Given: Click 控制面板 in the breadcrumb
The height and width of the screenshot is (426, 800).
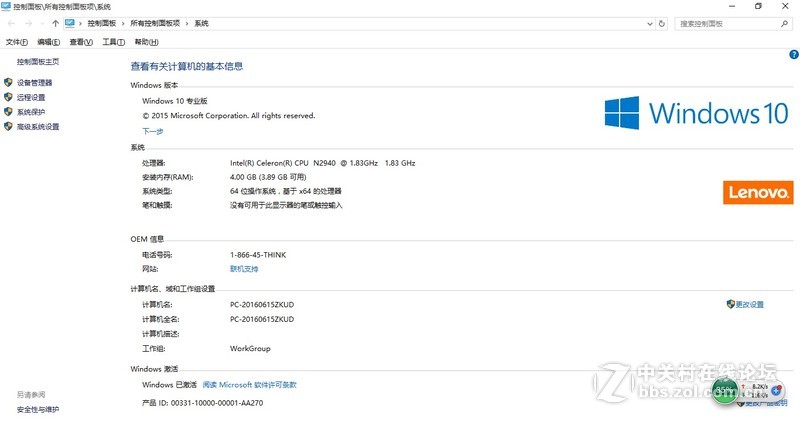Looking at the screenshot, I should [x=102, y=23].
